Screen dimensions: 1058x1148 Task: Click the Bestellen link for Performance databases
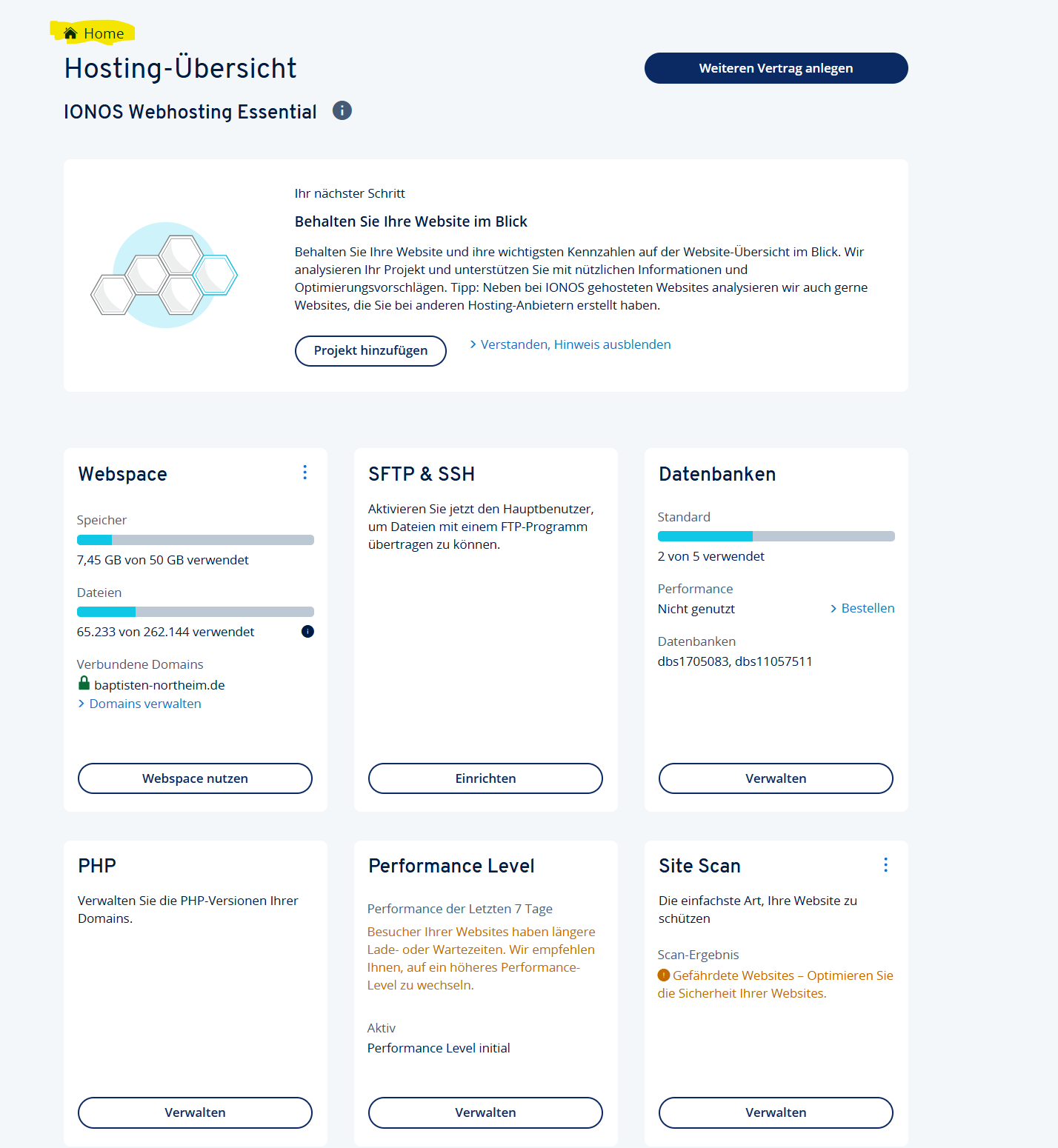coord(867,608)
